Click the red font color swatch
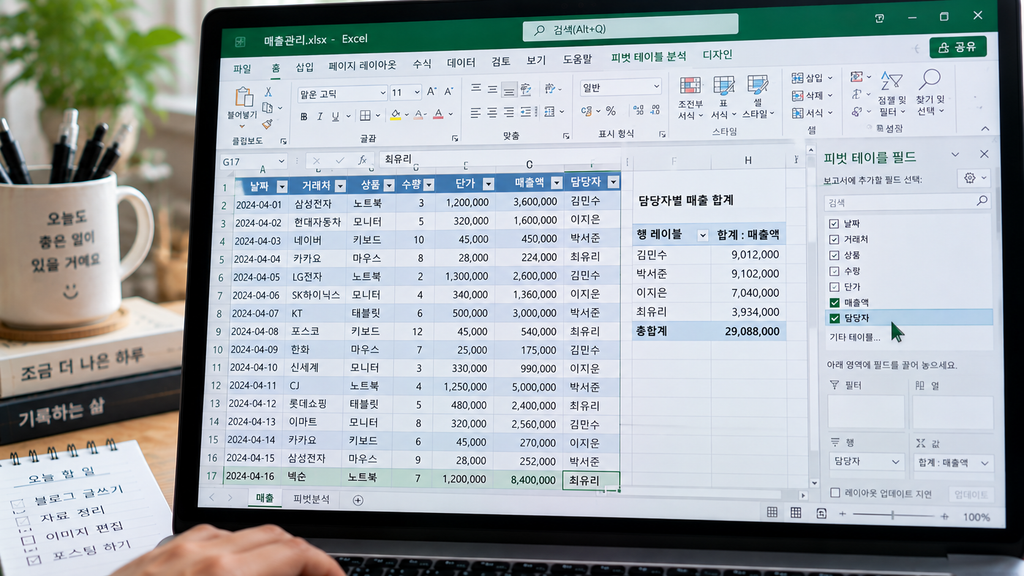The height and width of the screenshot is (576, 1024). pyautogui.click(x=438, y=115)
